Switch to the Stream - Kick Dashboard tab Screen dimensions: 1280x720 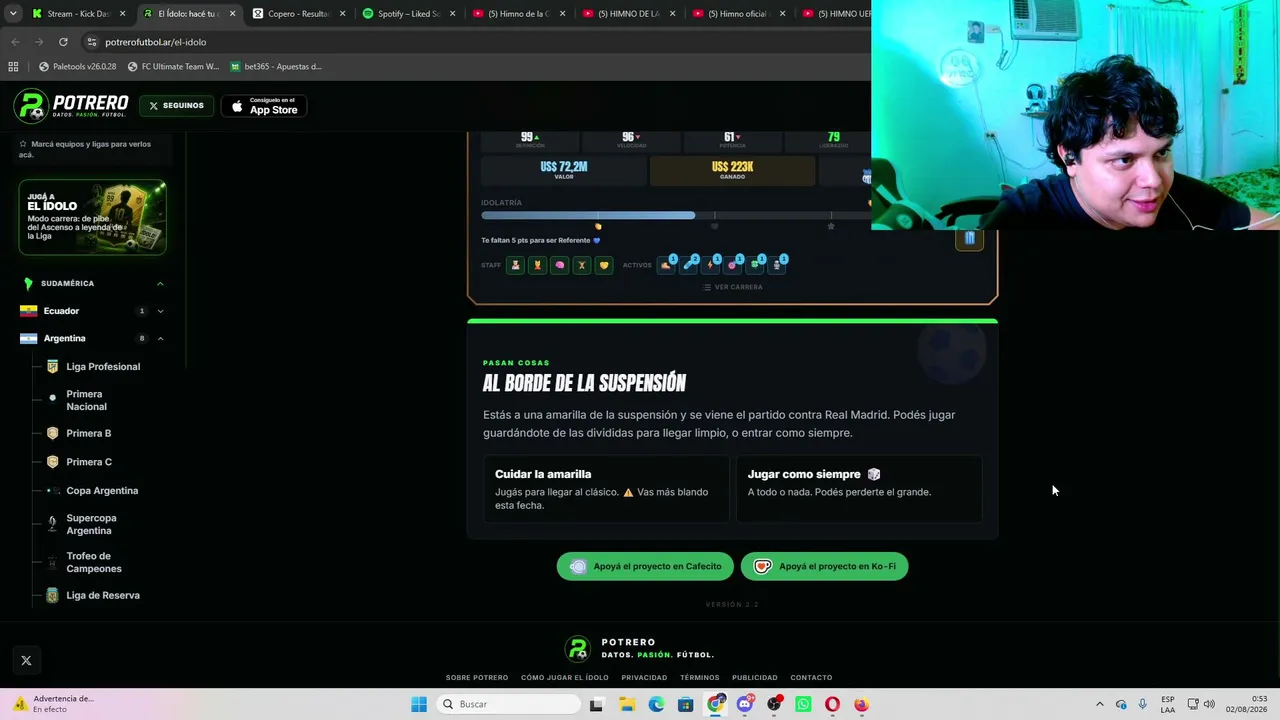[x=79, y=14]
